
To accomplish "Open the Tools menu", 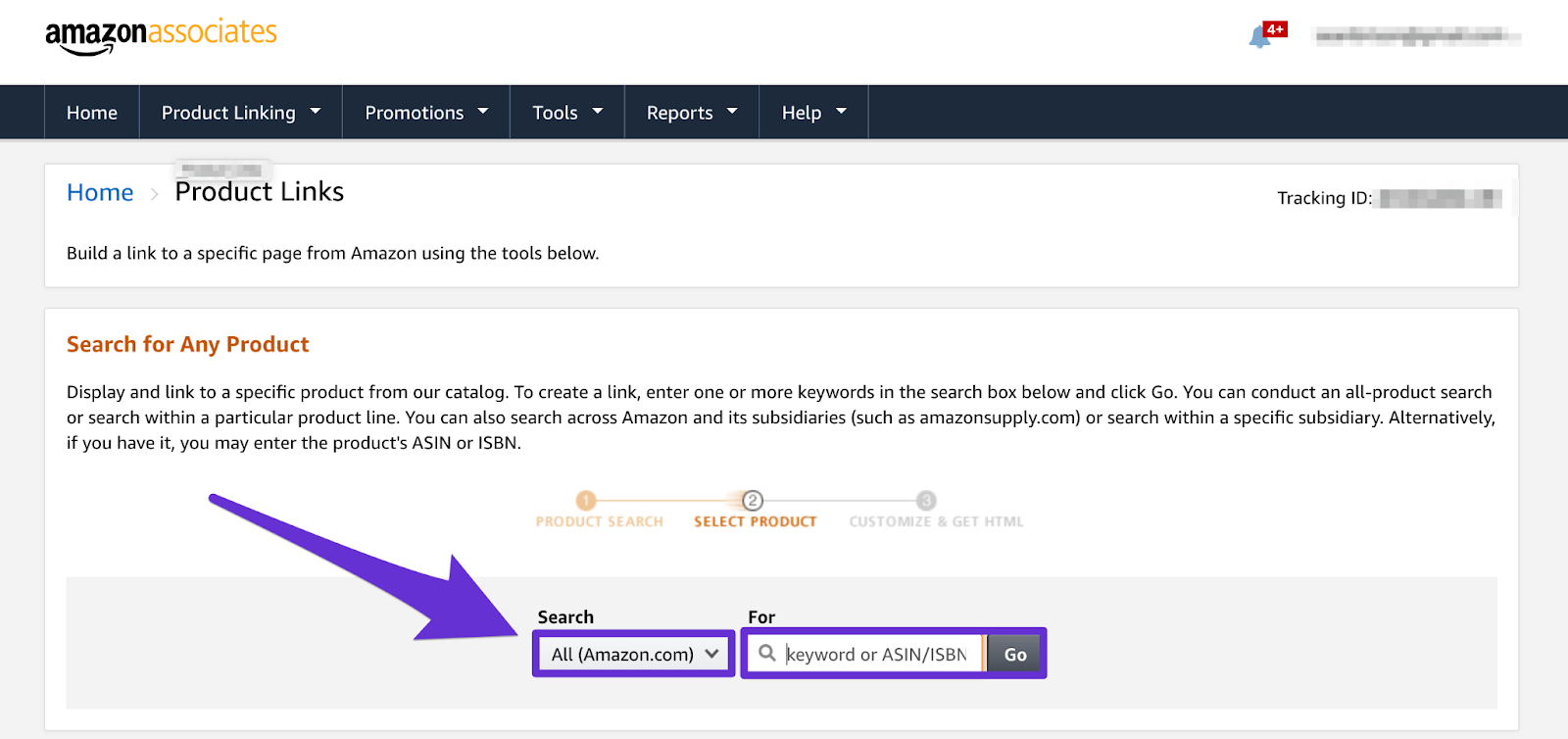I will (567, 113).
